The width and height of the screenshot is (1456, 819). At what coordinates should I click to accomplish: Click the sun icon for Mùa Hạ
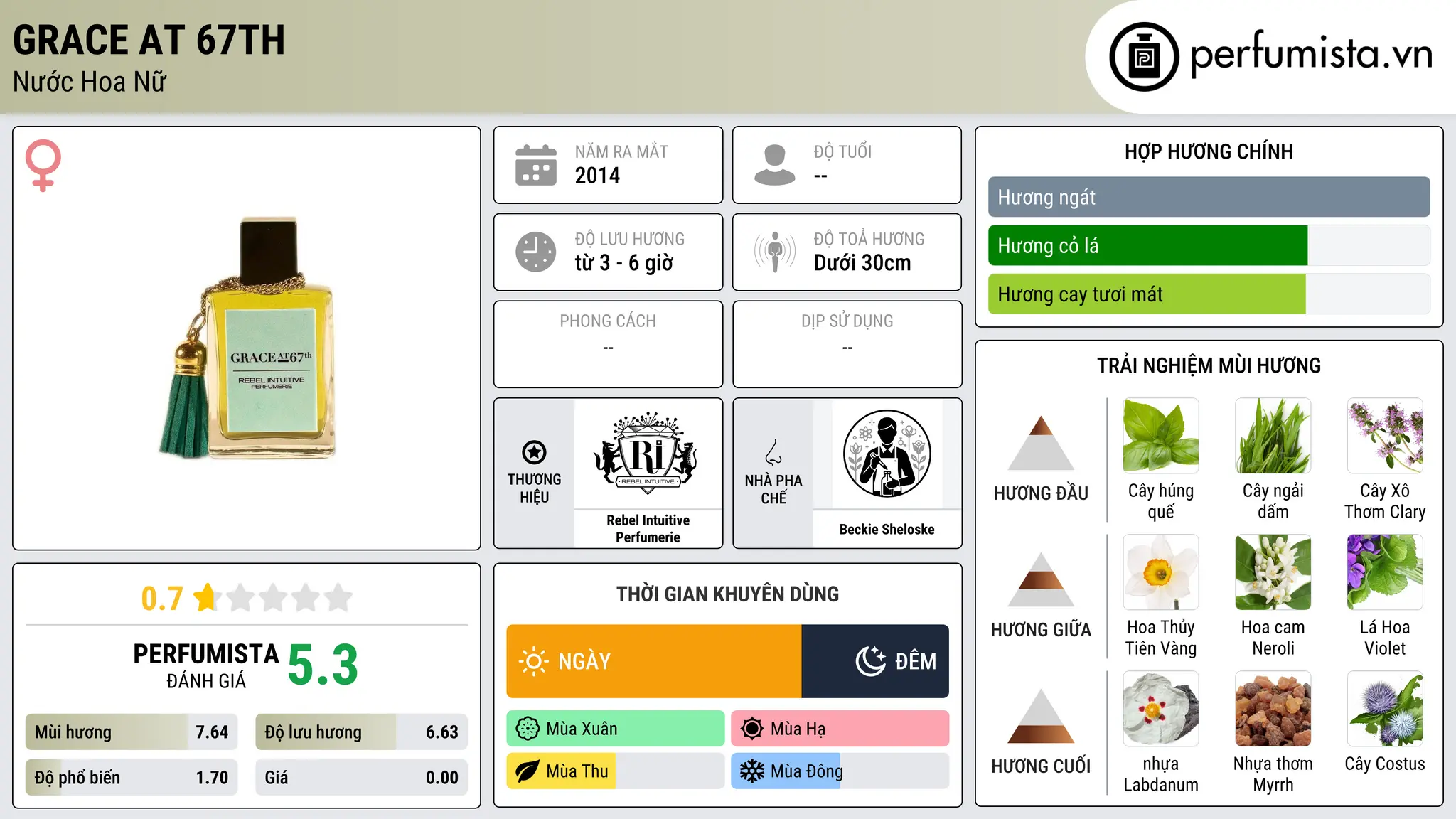tap(752, 729)
